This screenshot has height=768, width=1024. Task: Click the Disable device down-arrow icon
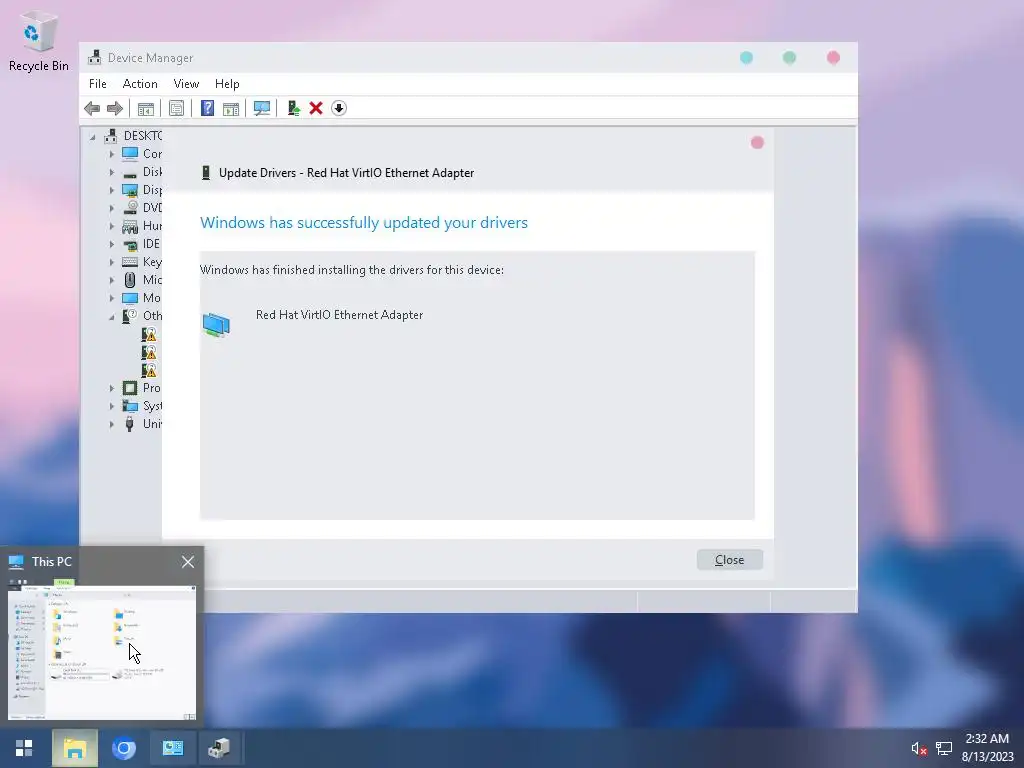[x=339, y=108]
